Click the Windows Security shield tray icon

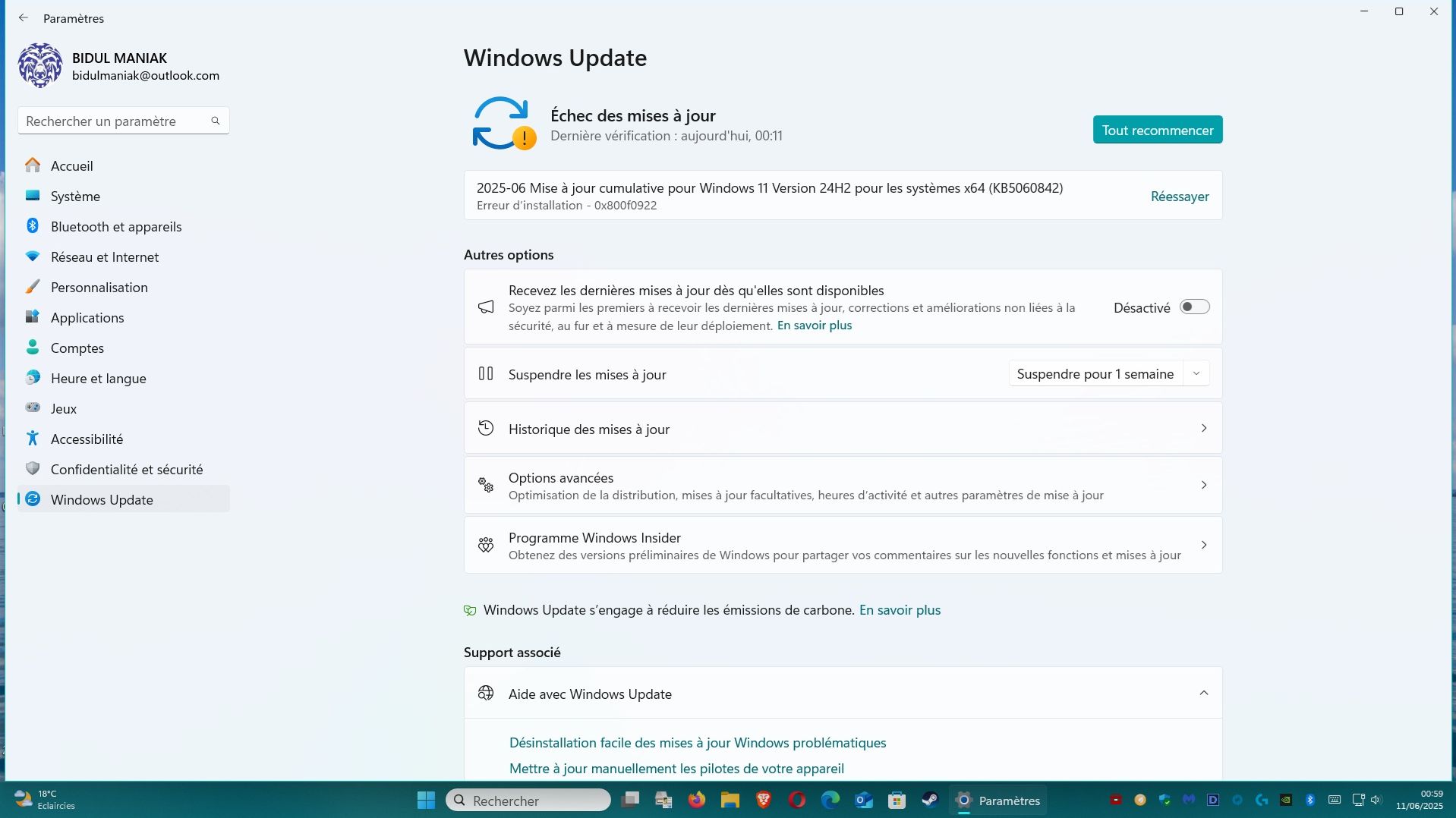(x=1164, y=800)
